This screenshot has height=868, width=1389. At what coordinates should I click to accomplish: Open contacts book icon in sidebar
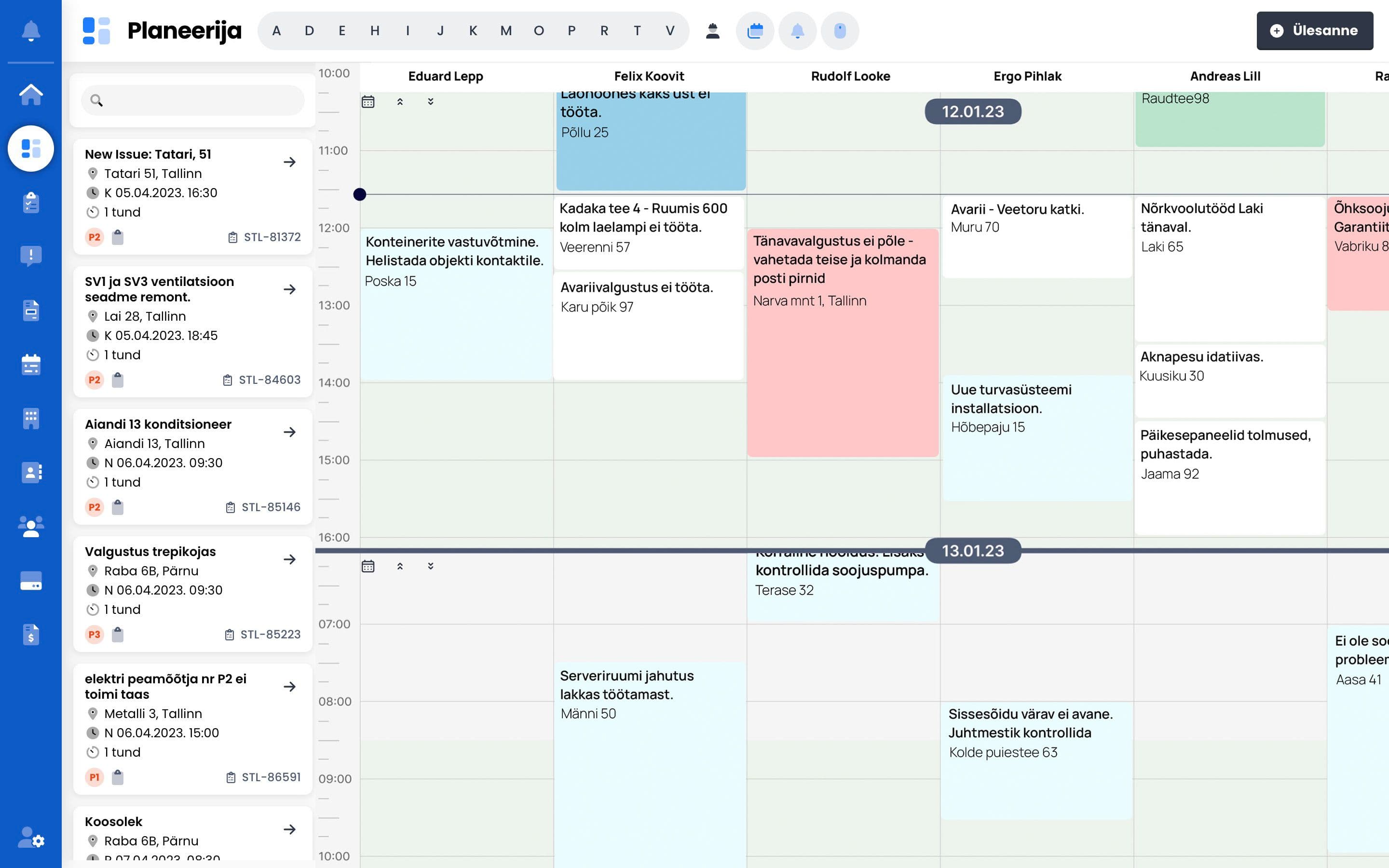tap(31, 472)
